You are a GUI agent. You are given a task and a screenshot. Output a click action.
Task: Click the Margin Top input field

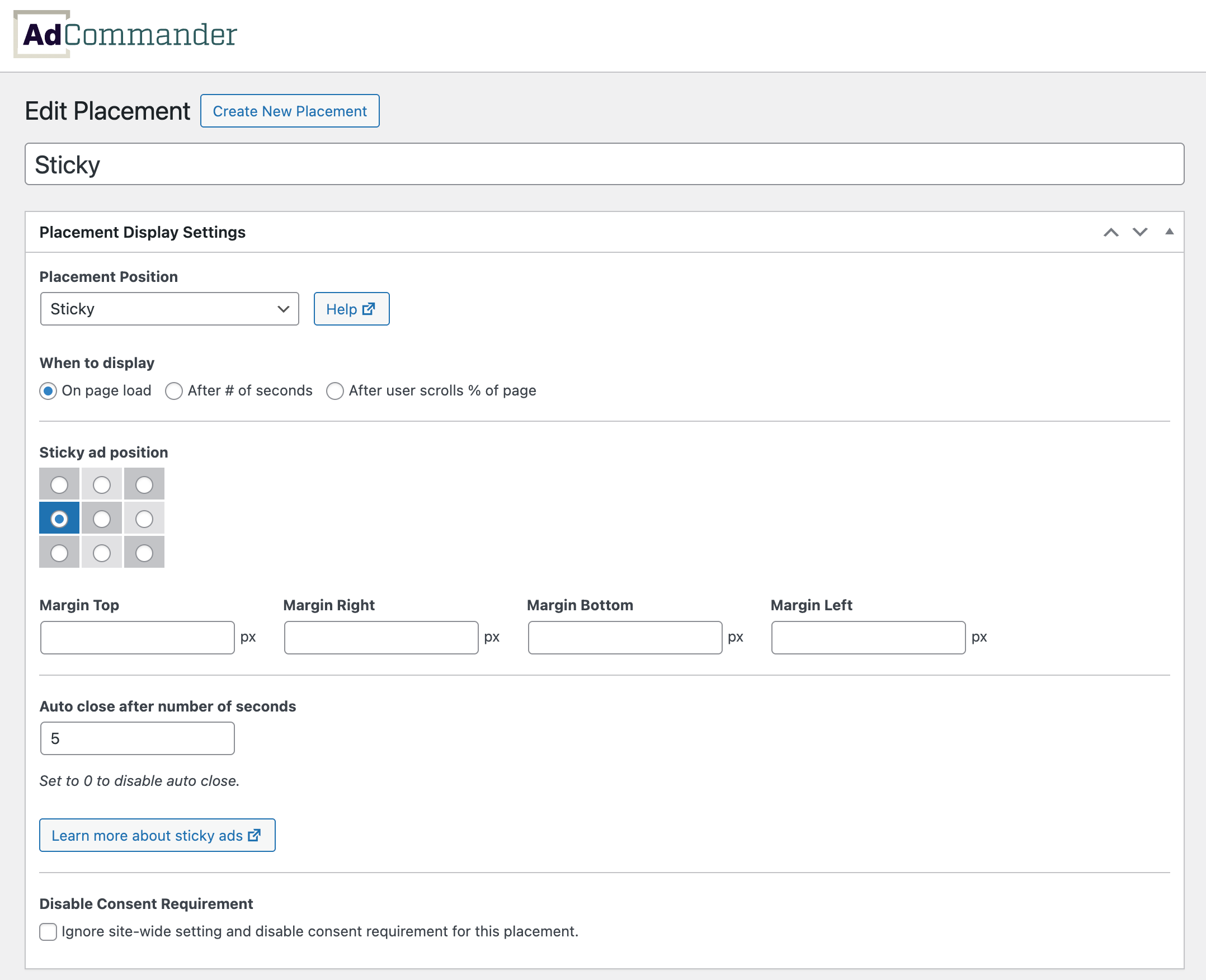(x=137, y=637)
